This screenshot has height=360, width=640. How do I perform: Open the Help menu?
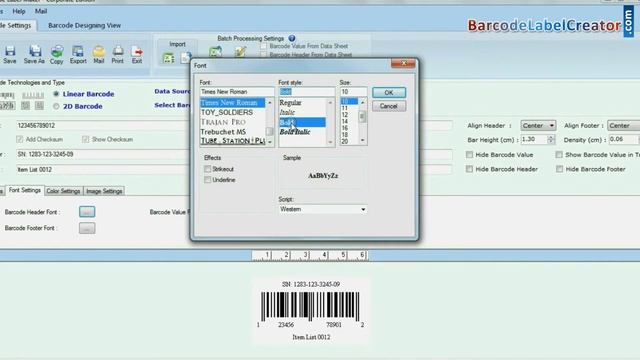19,11
